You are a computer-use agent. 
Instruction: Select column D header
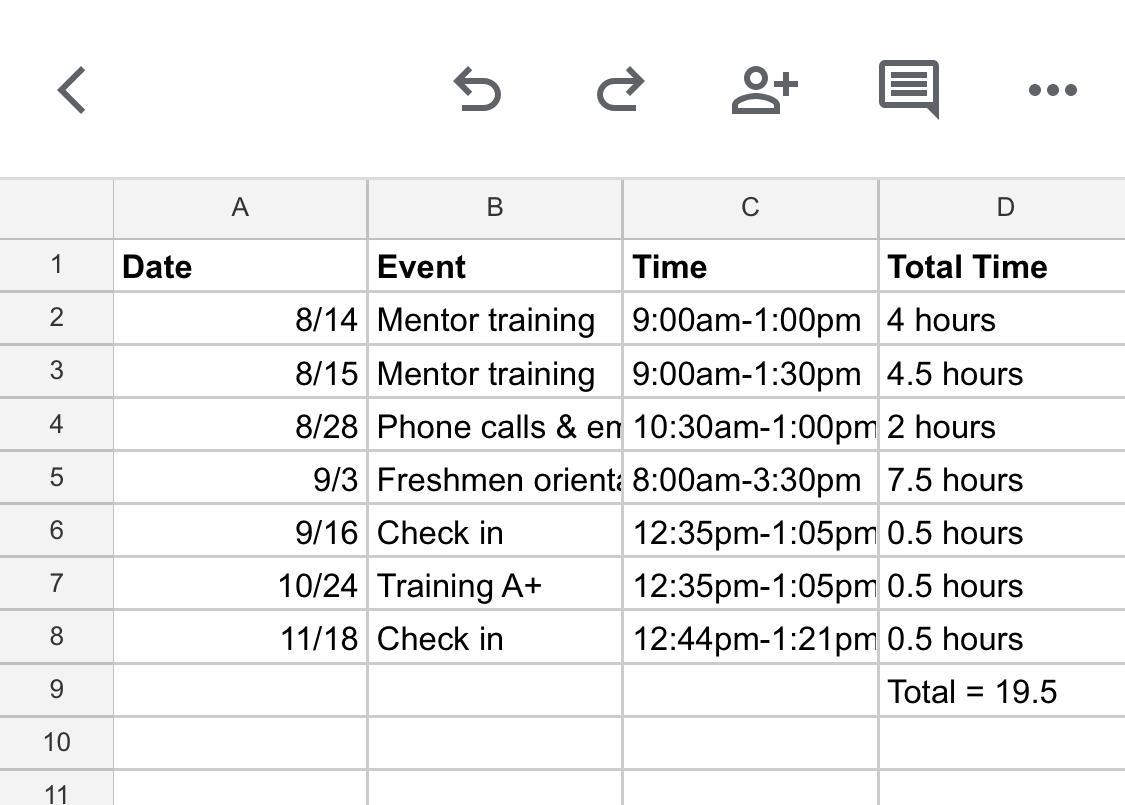pyautogui.click(x=1004, y=208)
